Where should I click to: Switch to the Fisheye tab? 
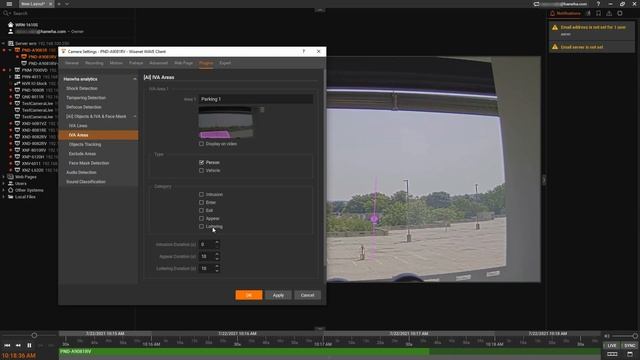click(136, 63)
